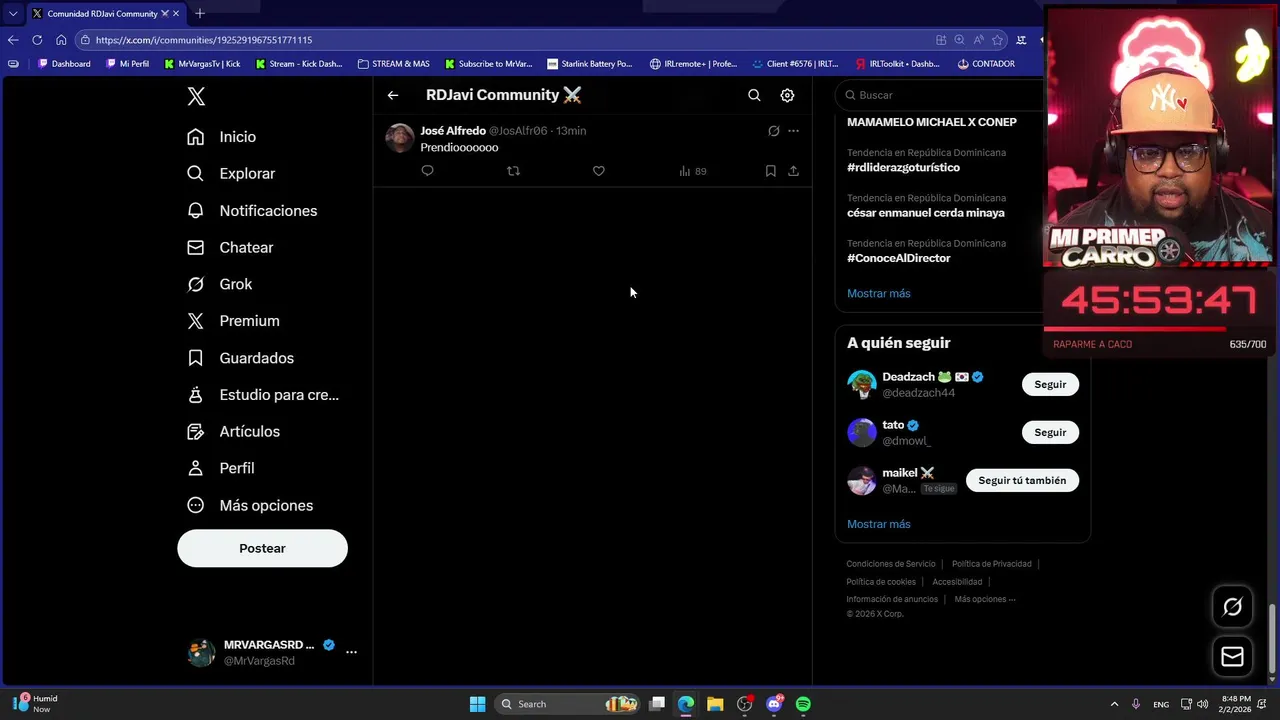1280x720 pixels.
Task: Show more trends link
Action: pos(879,293)
